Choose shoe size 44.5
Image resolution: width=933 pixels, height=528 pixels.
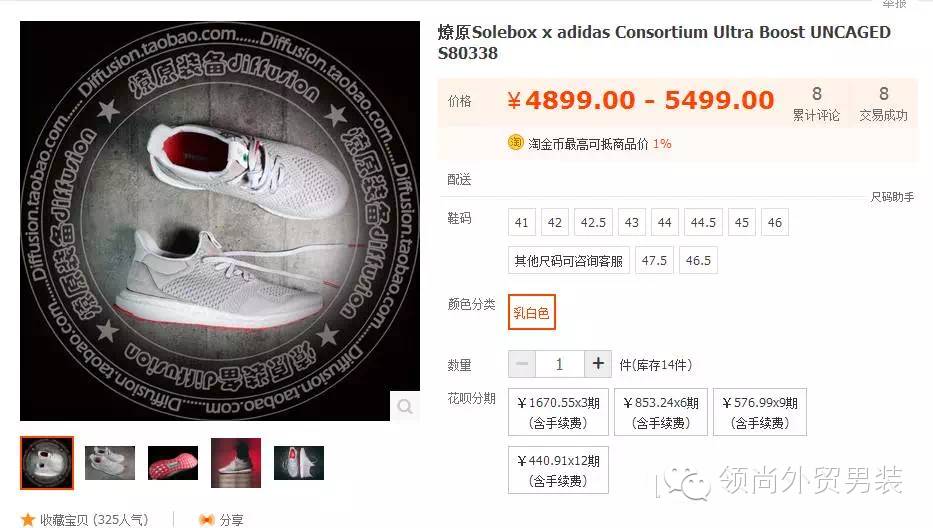[x=703, y=222]
